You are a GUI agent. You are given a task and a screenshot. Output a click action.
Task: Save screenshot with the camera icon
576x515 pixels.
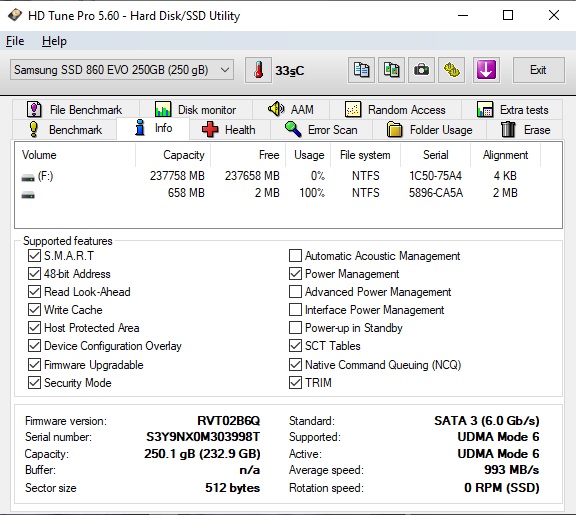click(x=421, y=70)
